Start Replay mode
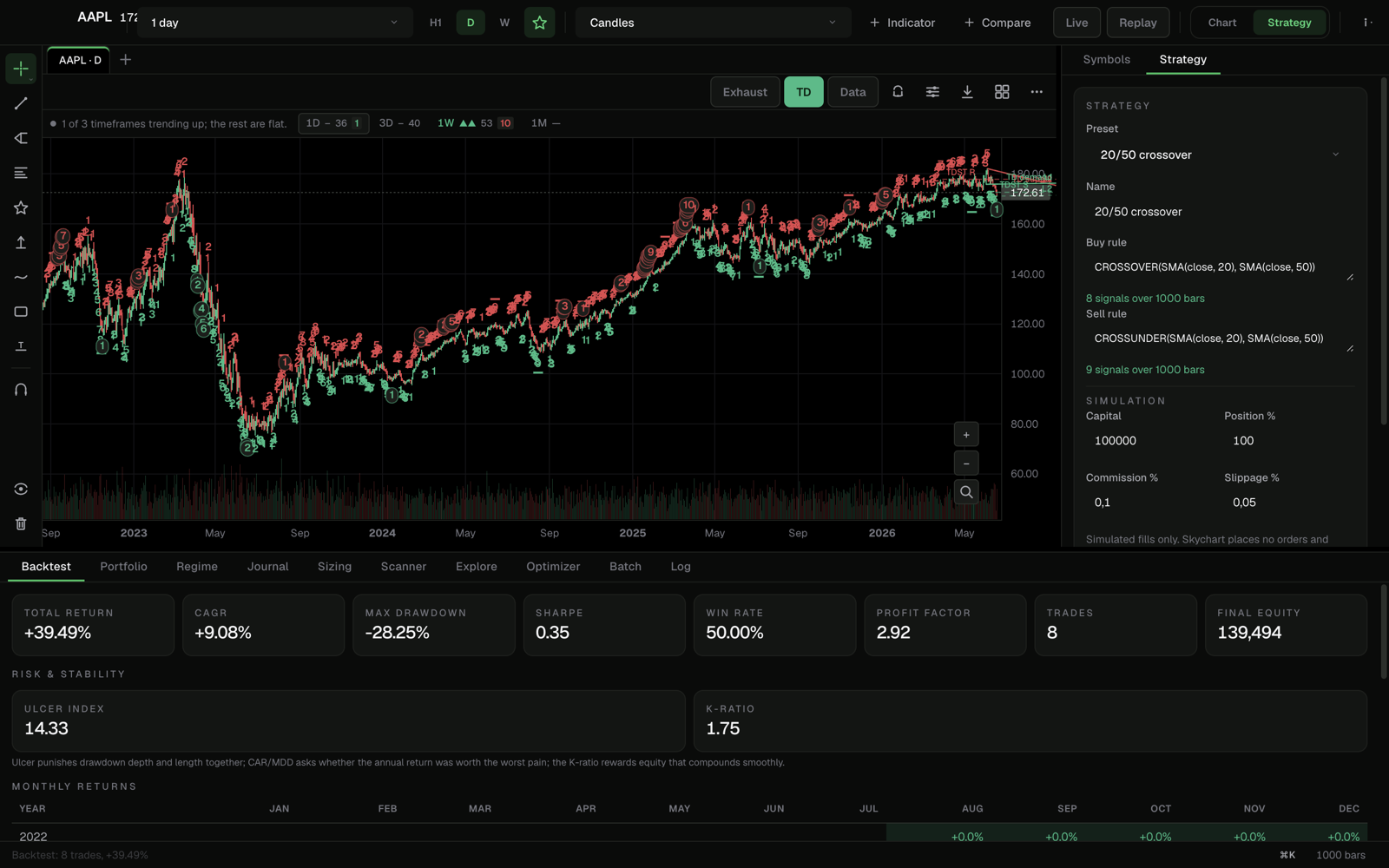 coord(1138,23)
